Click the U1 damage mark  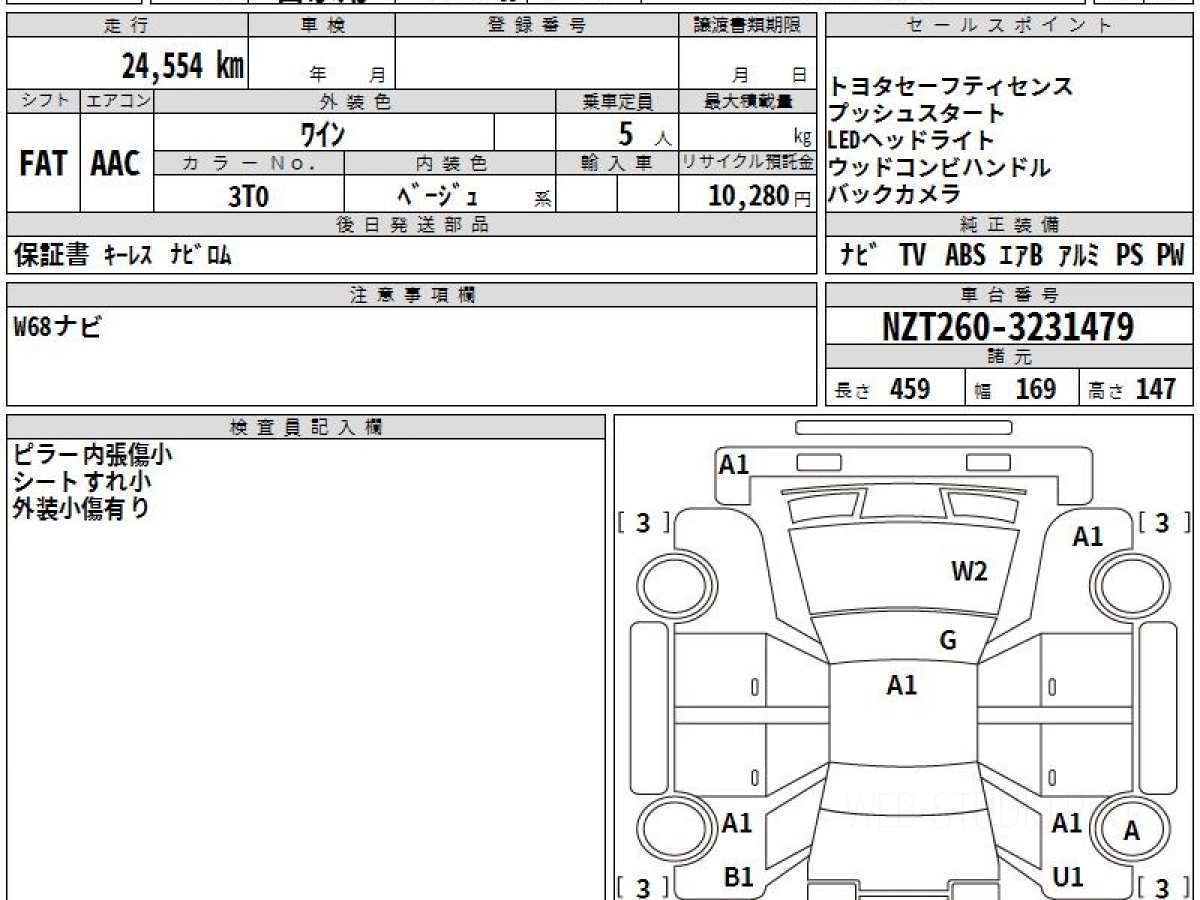pos(1068,877)
